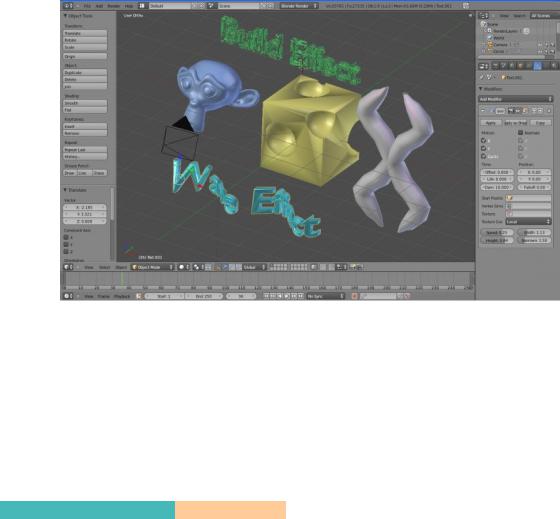
Task: Open the Add Modifier dropdown
Action: (x=515, y=99)
